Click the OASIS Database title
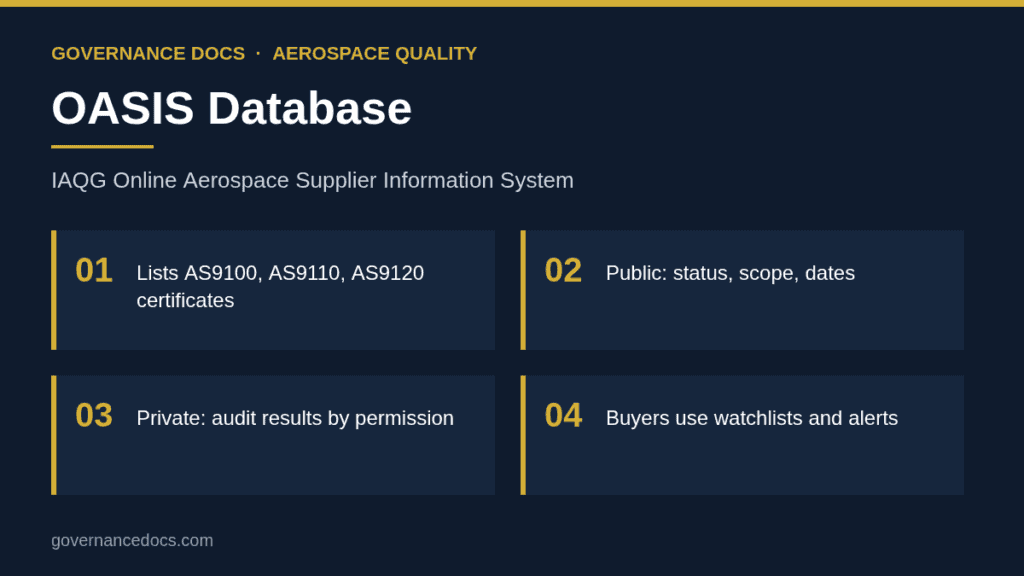 pyautogui.click(x=232, y=108)
